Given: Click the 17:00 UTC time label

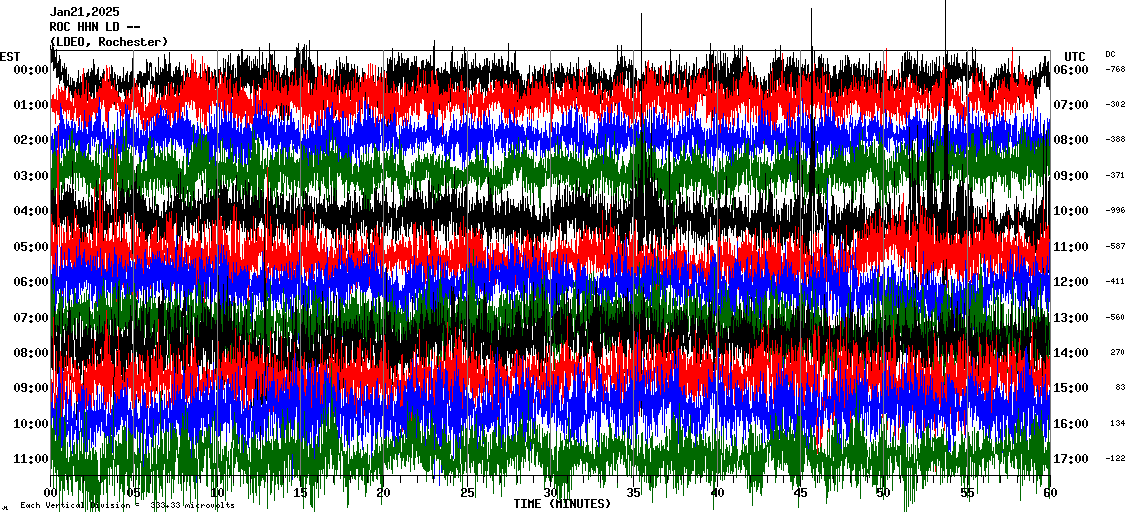Looking at the screenshot, I should point(1071,459).
